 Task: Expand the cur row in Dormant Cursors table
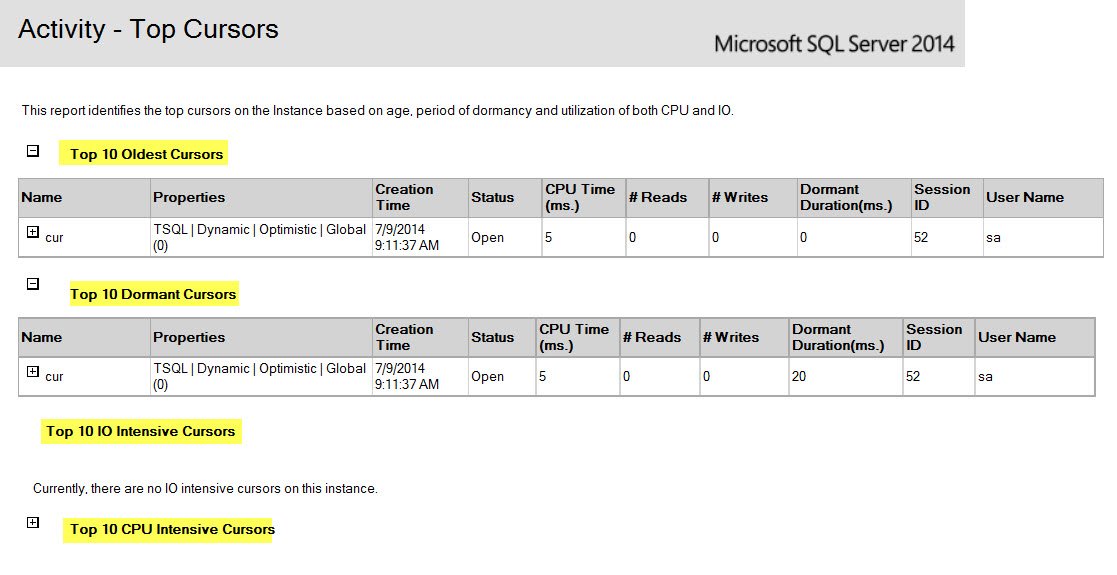[33, 372]
